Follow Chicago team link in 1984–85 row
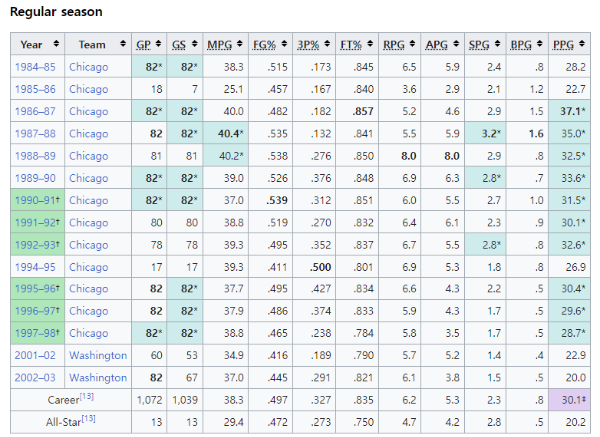 [89, 67]
